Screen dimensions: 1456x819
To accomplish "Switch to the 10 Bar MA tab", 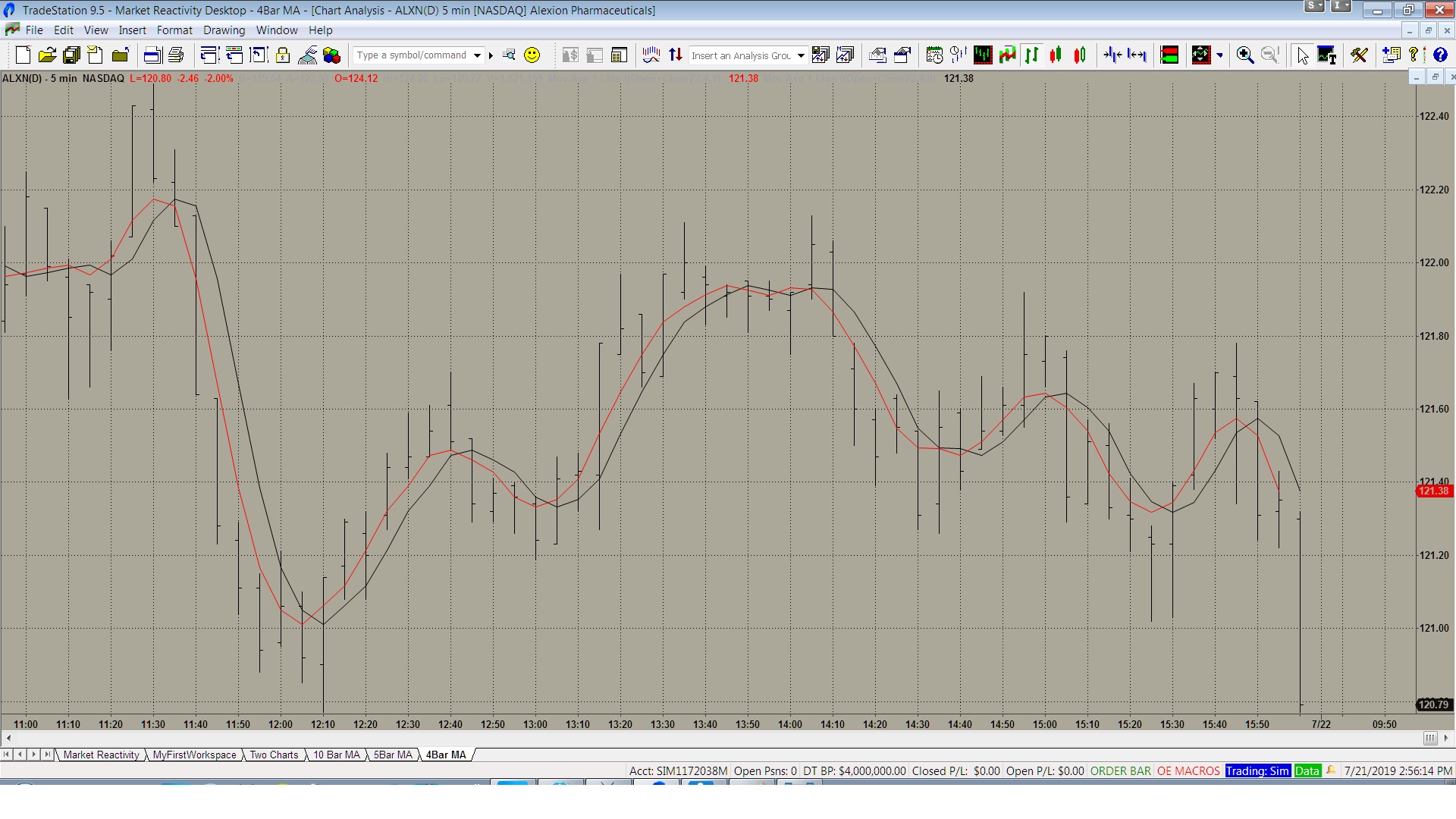I will tap(337, 755).
